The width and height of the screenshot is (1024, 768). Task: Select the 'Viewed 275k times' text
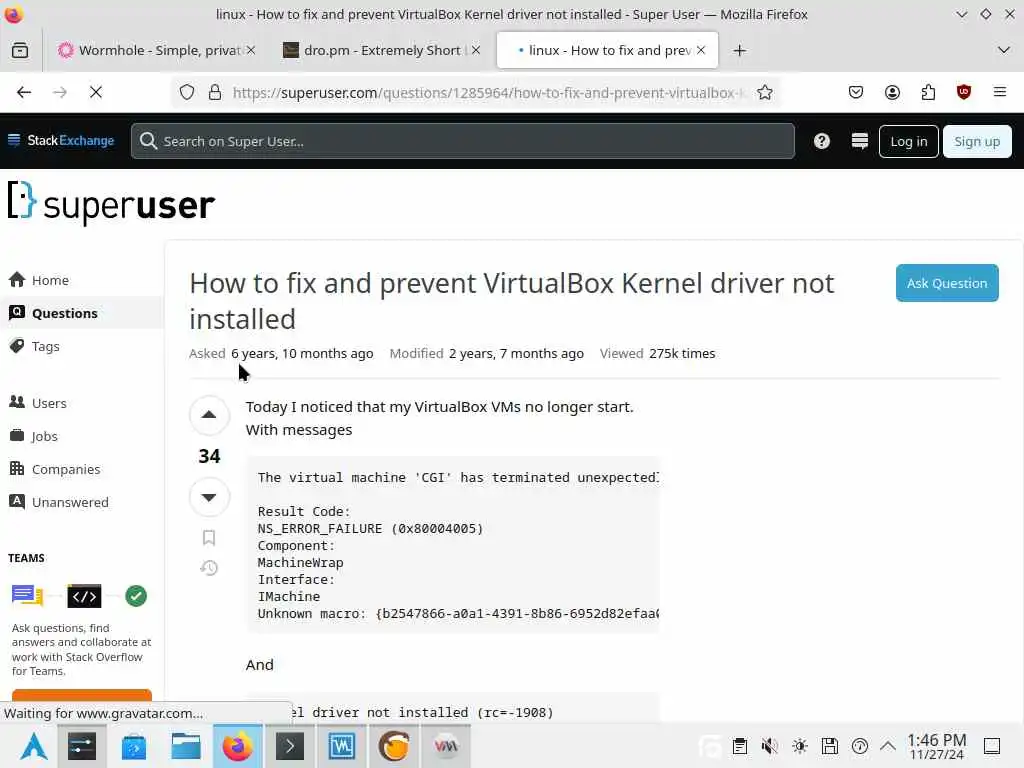click(x=658, y=353)
